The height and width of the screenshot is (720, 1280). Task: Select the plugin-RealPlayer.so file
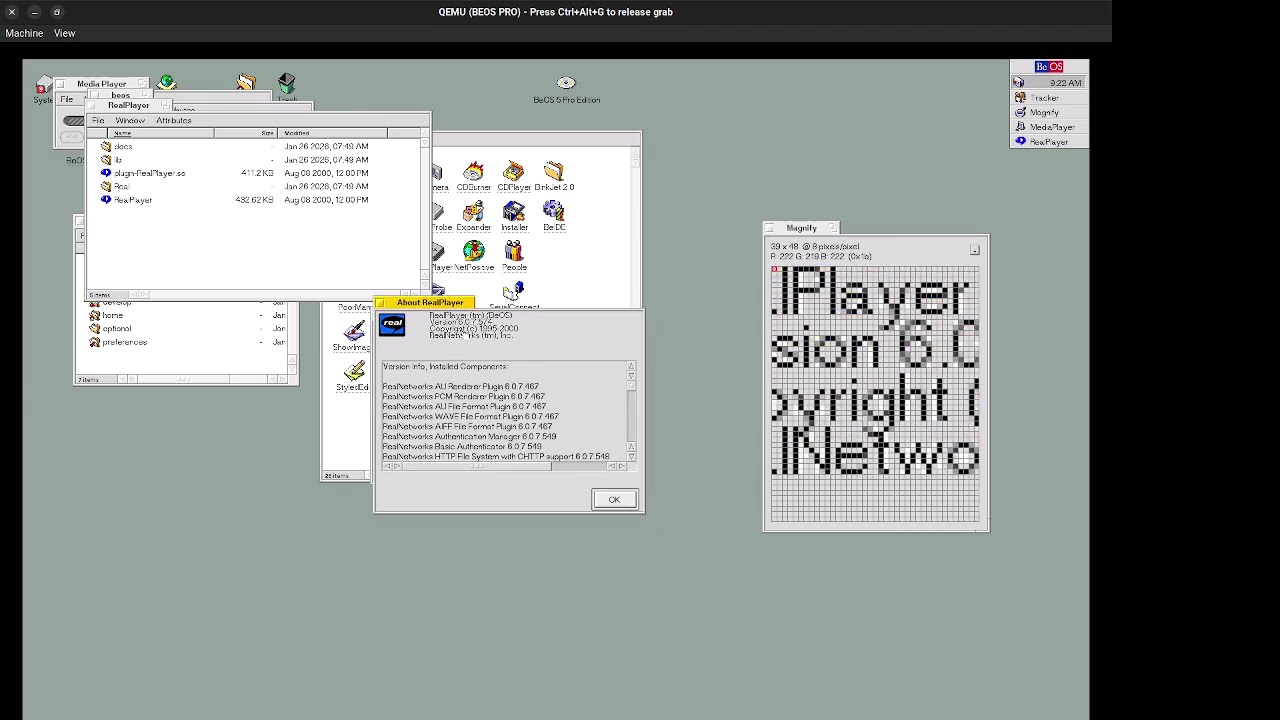click(143, 173)
